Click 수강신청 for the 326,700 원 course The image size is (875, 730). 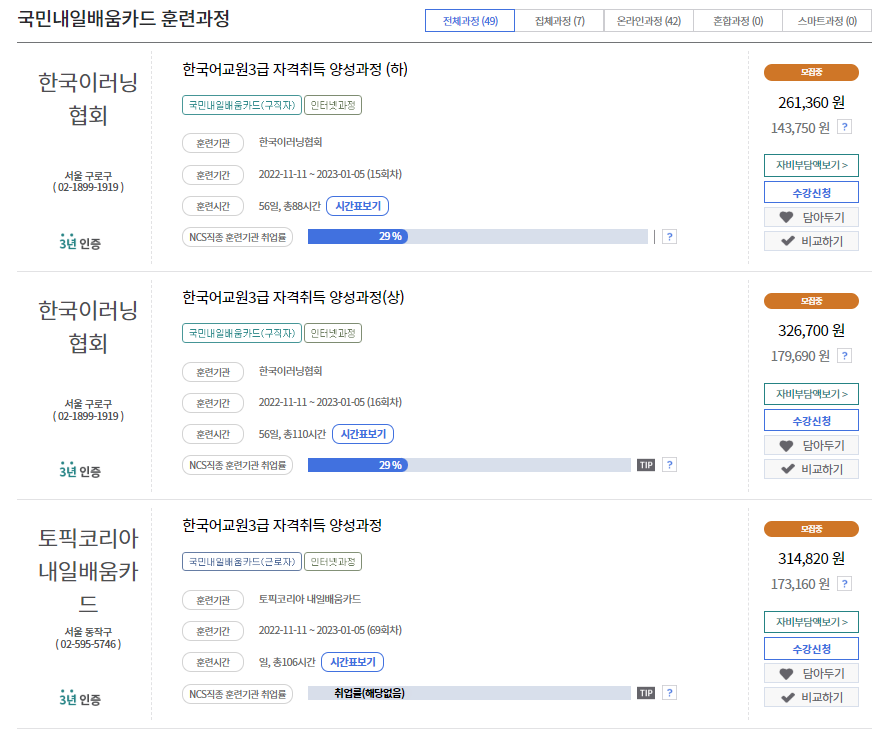pyautogui.click(x=811, y=420)
